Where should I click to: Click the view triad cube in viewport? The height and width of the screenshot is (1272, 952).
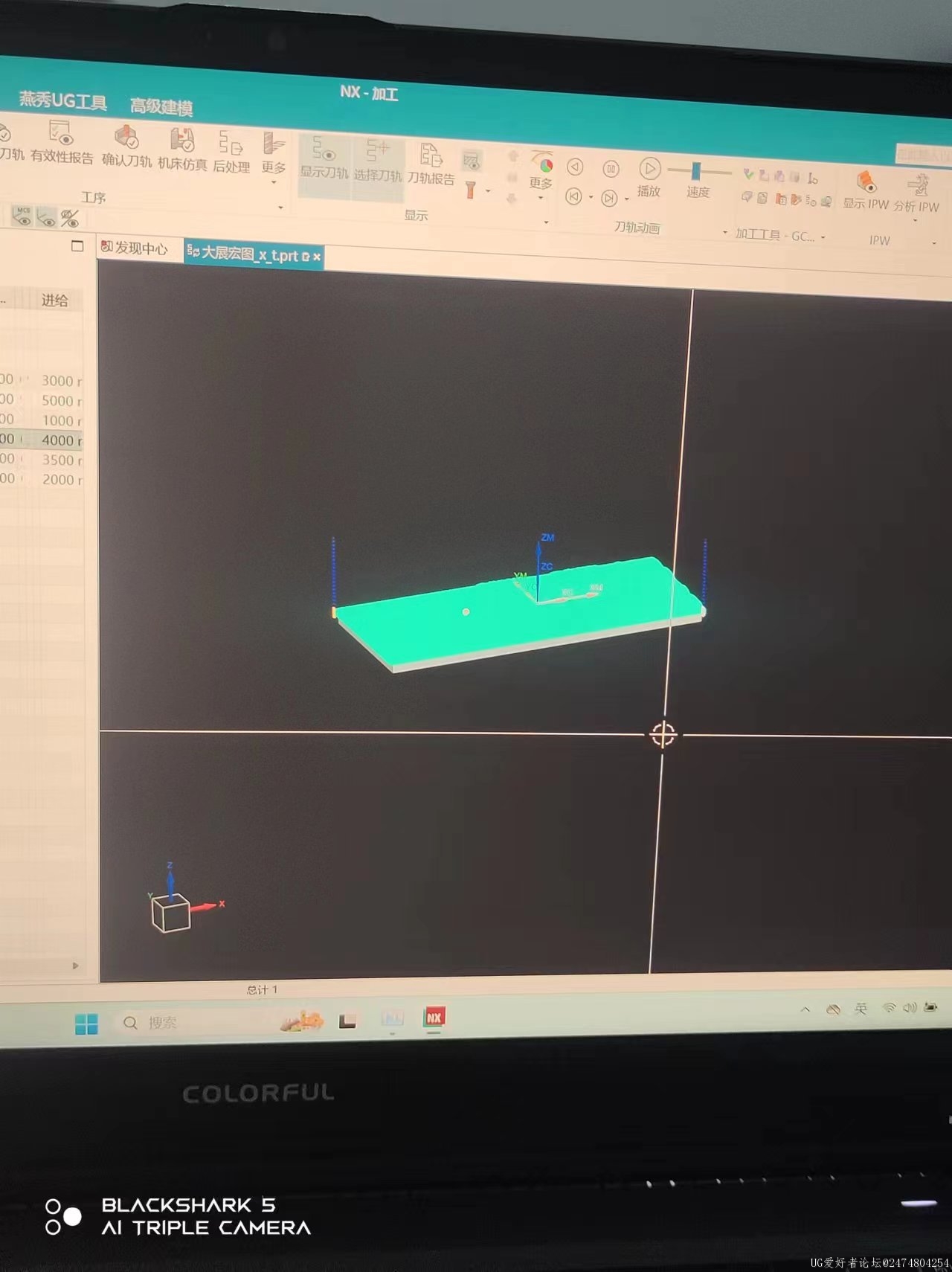pyautogui.click(x=170, y=913)
